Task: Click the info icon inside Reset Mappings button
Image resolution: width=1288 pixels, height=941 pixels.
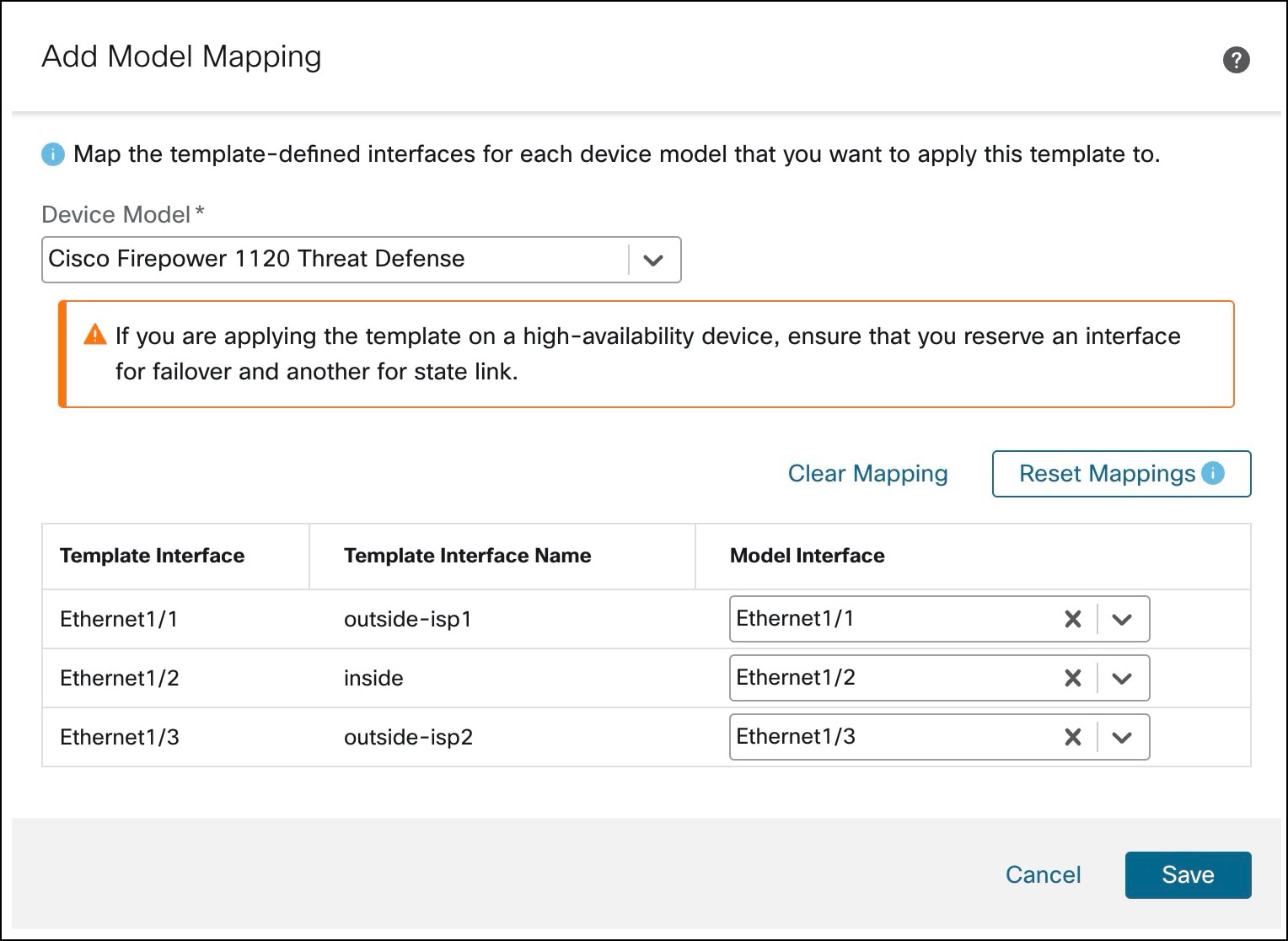Action: coord(1212,474)
